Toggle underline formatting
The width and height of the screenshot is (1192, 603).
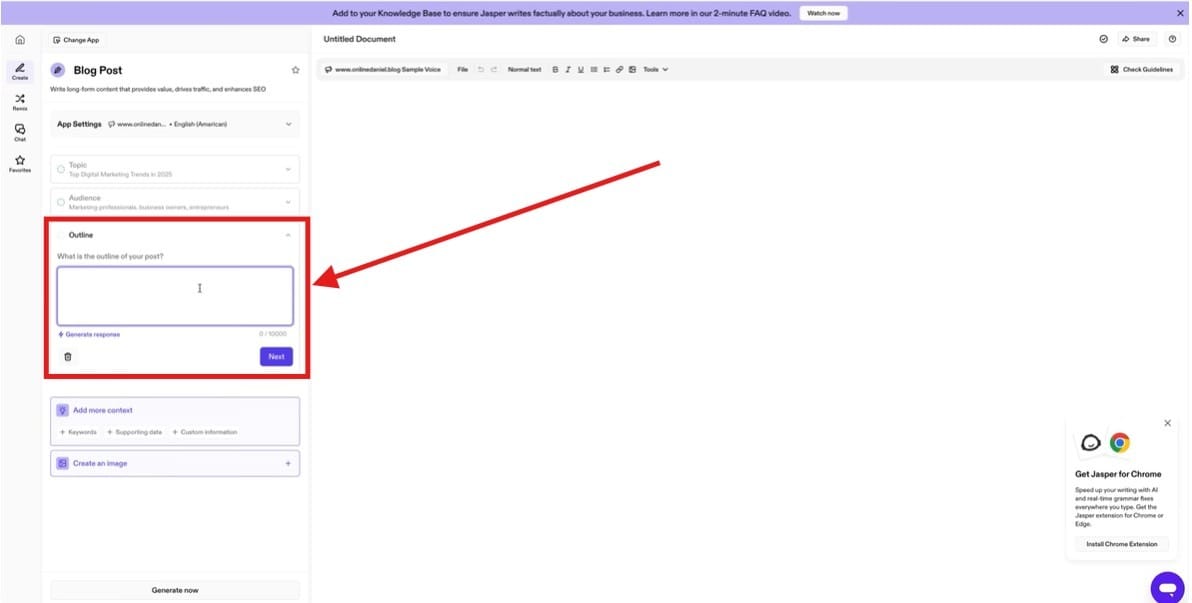click(580, 69)
